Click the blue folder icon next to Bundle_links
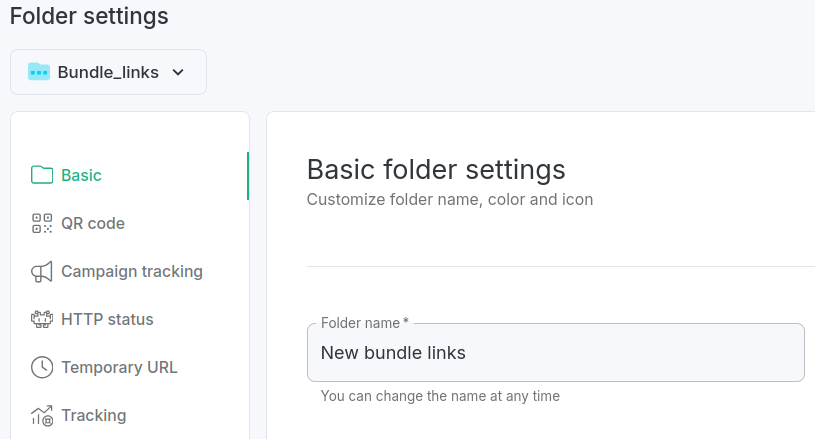 pyautogui.click(x=39, y=72)
